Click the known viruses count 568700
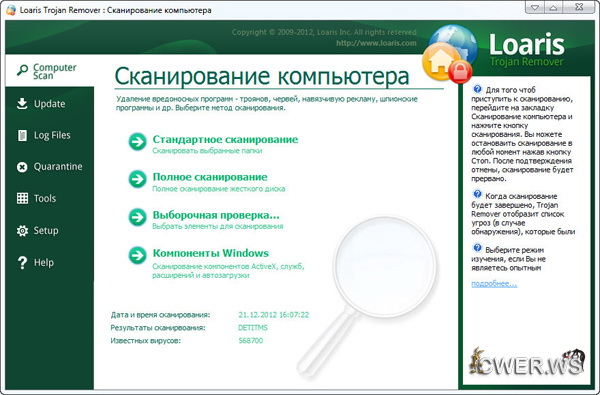The width and height of the screenshot is (600, 395). tap(251, 341)
